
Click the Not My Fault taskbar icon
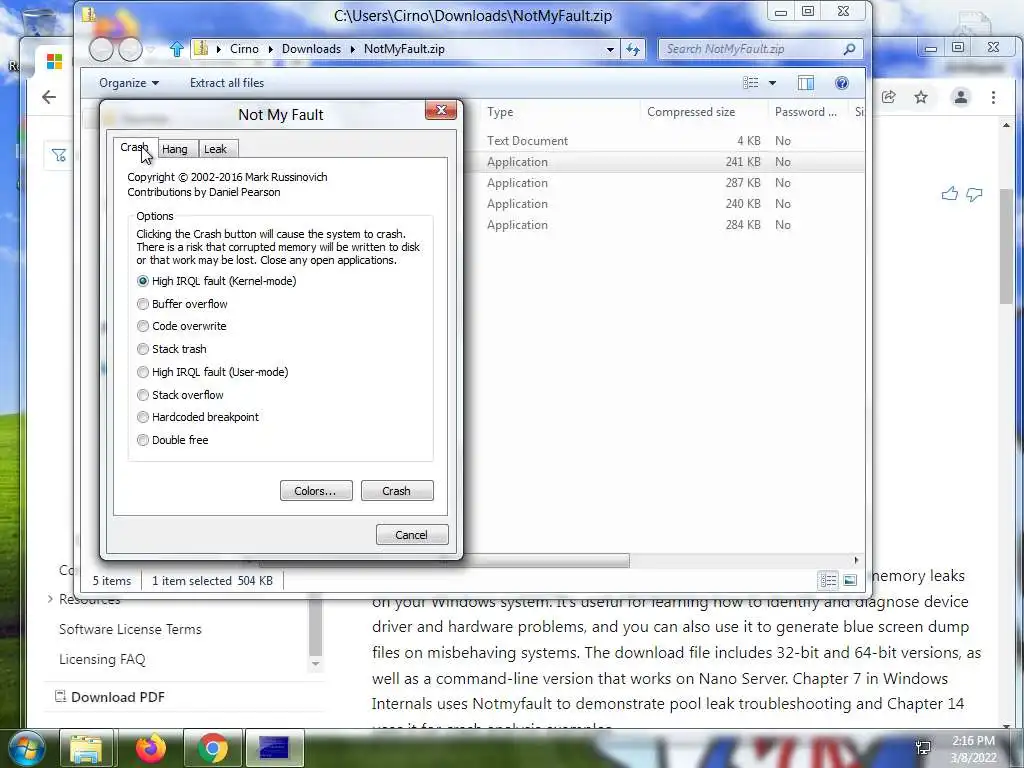click(274, 748)
